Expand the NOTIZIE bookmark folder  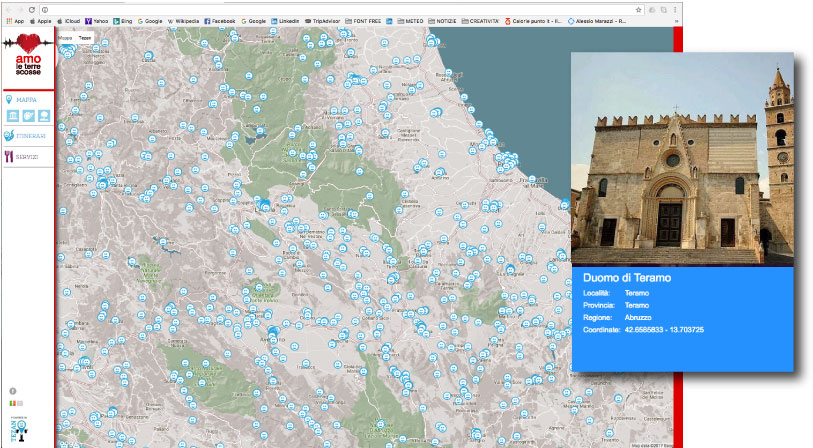pos(442,21)
